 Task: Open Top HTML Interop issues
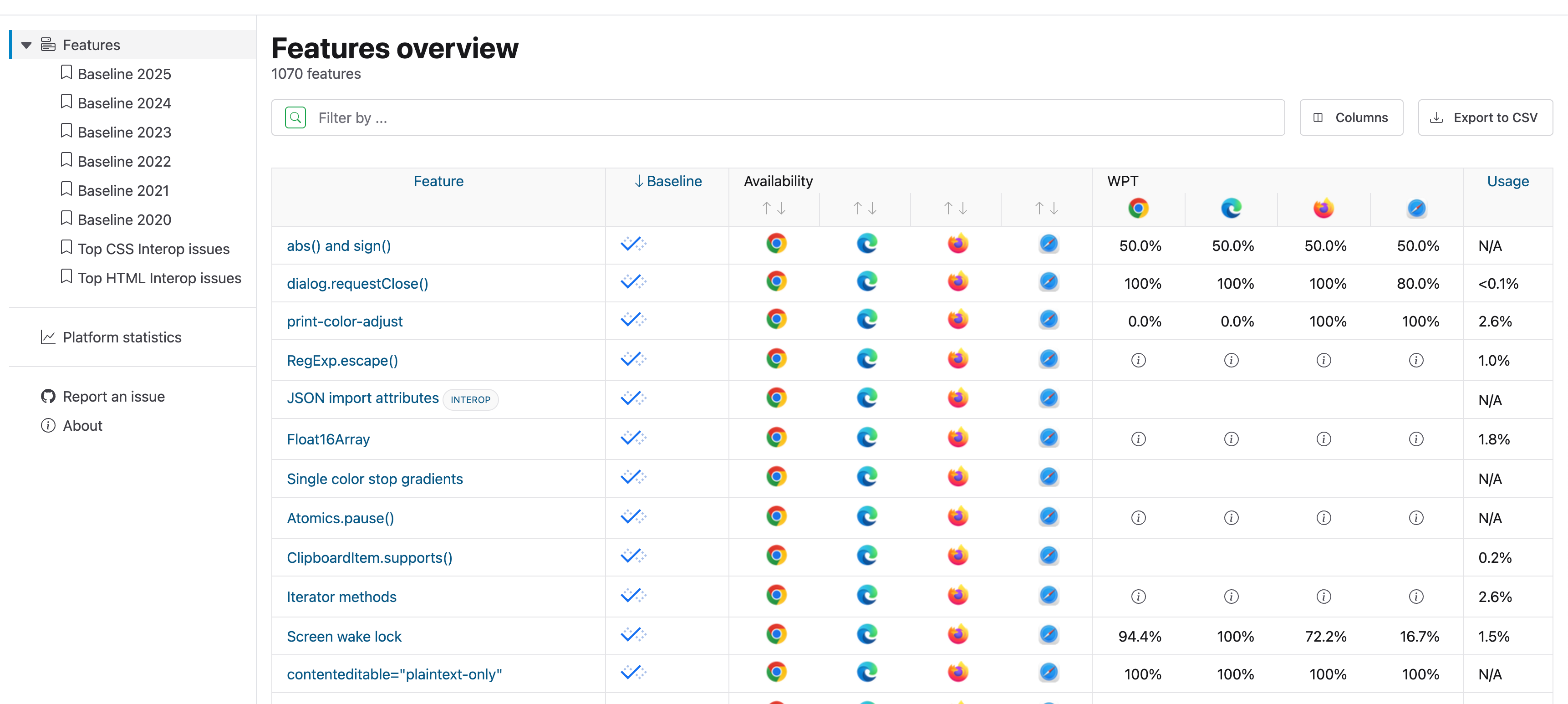[159, 278]
